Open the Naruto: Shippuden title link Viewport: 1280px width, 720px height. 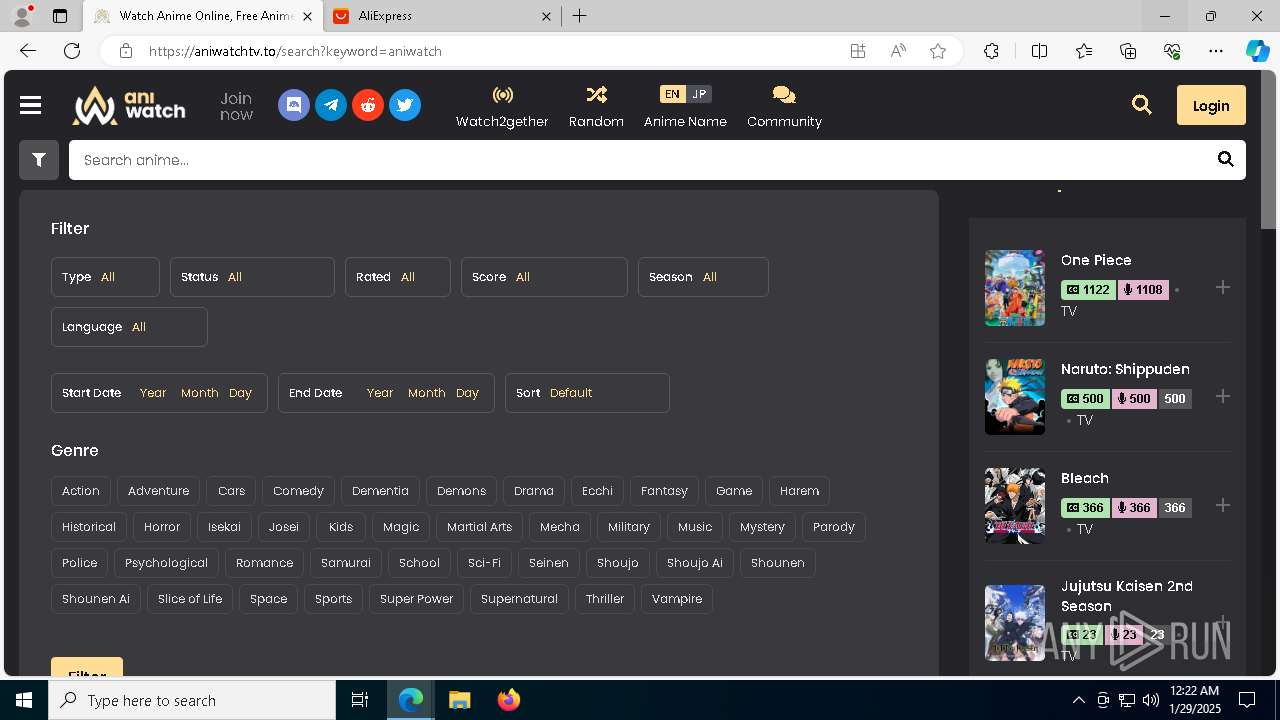click(1125, 369)
